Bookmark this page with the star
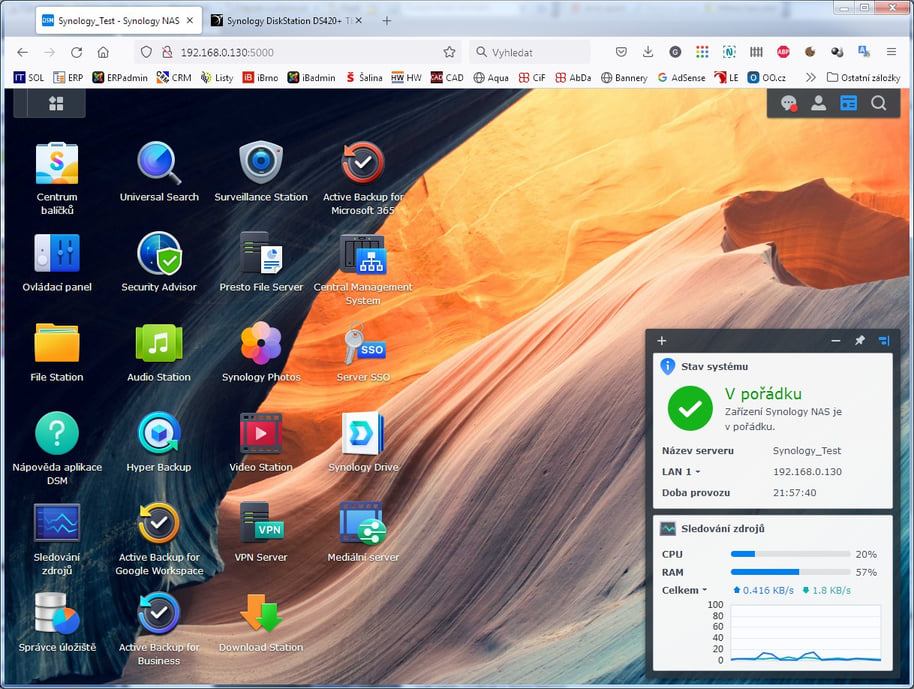The width and height of the screenshot is (914, 689). click(449, 52)
